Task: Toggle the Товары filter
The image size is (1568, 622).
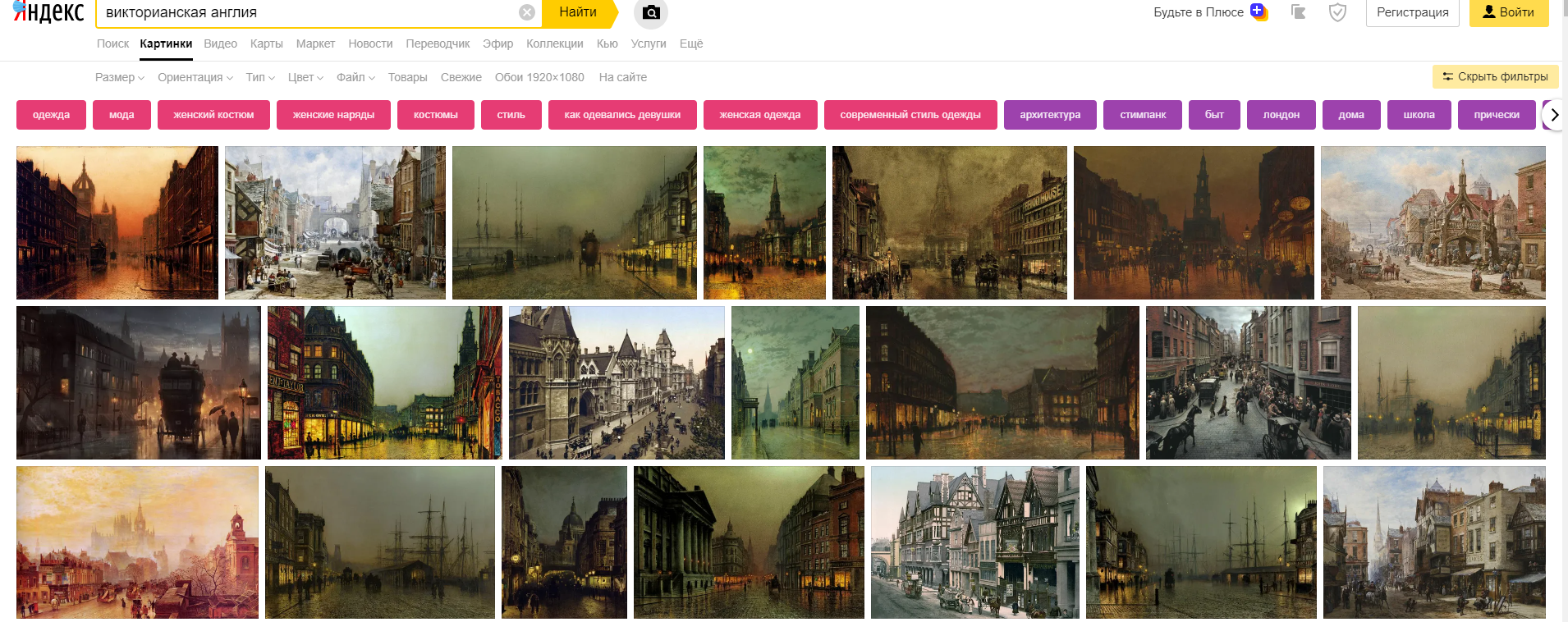Action: (x=407, y=77)
